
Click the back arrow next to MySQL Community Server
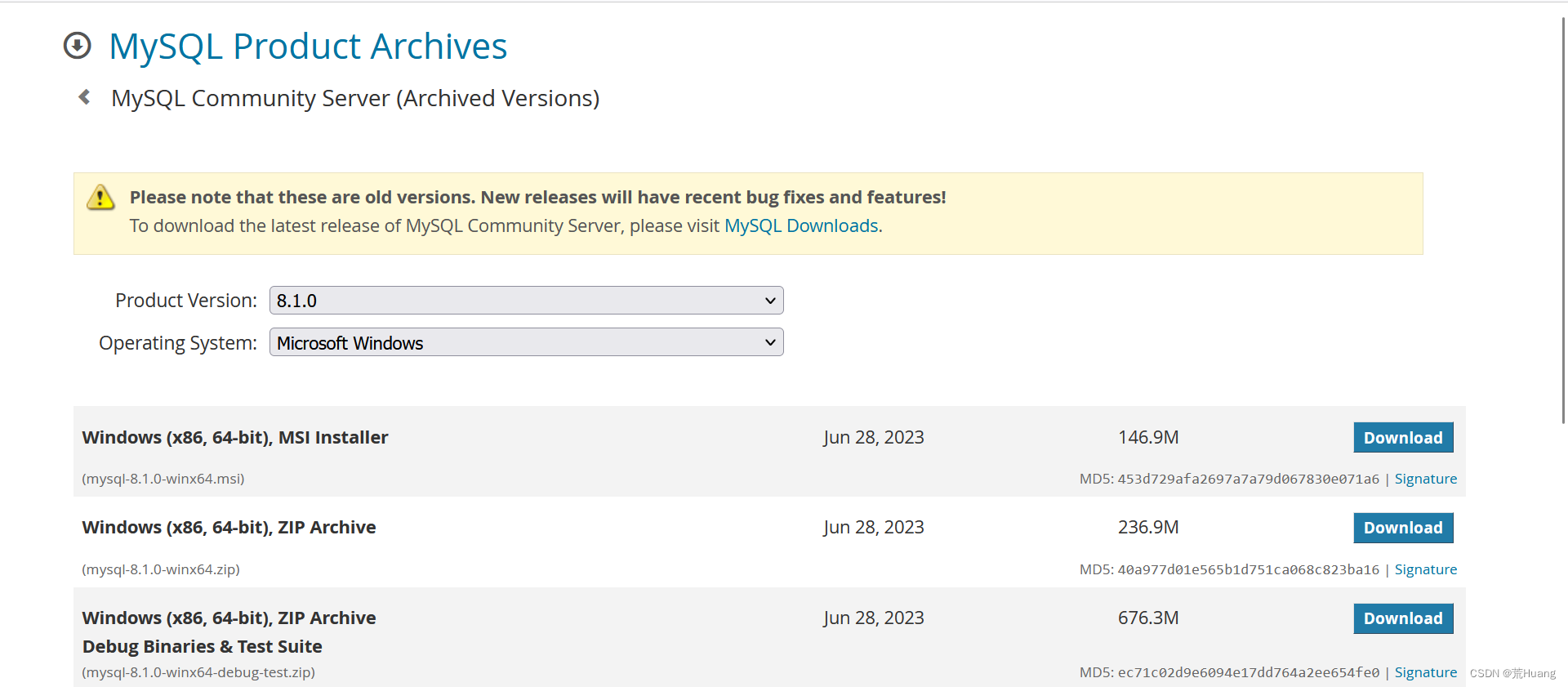(84, 97)
